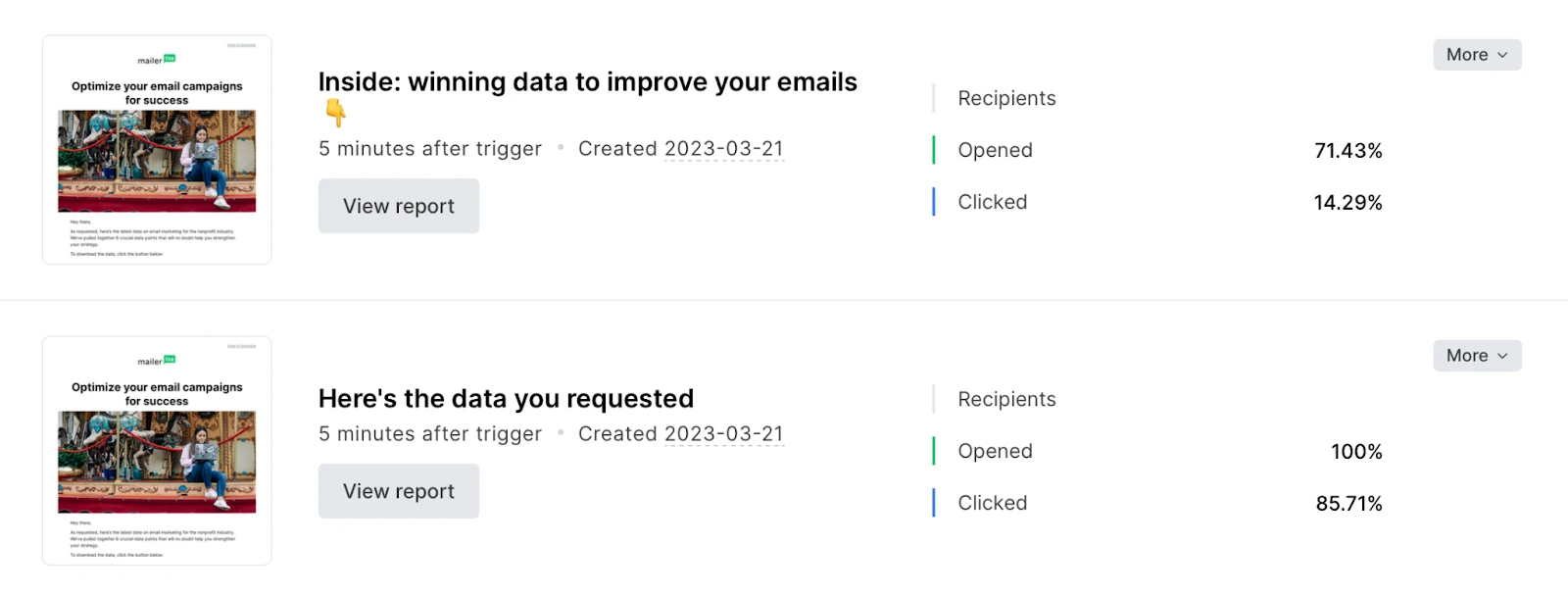Expand More menu for "Here's the data" email
This screenshot has width=1568, height=595.
pos(1476,356)
